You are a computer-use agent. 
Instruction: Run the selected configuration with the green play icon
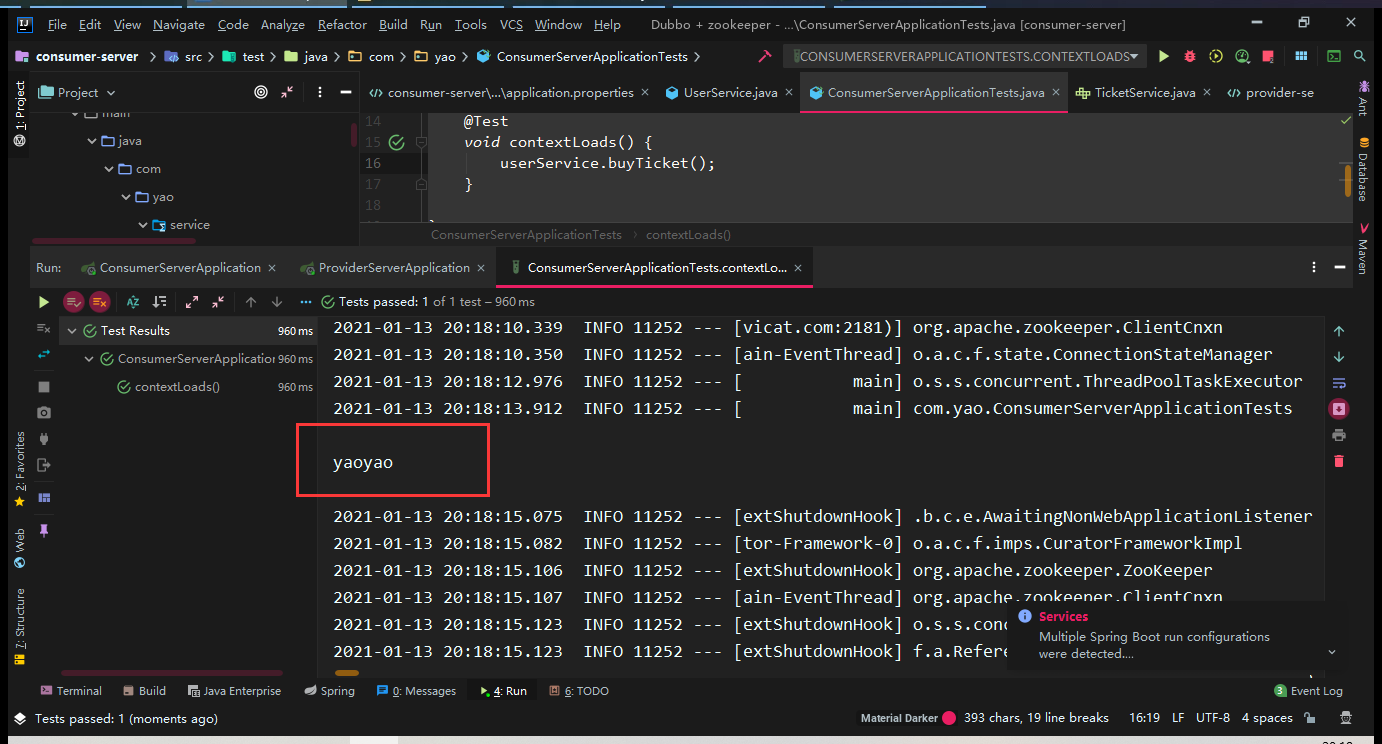1164,57
